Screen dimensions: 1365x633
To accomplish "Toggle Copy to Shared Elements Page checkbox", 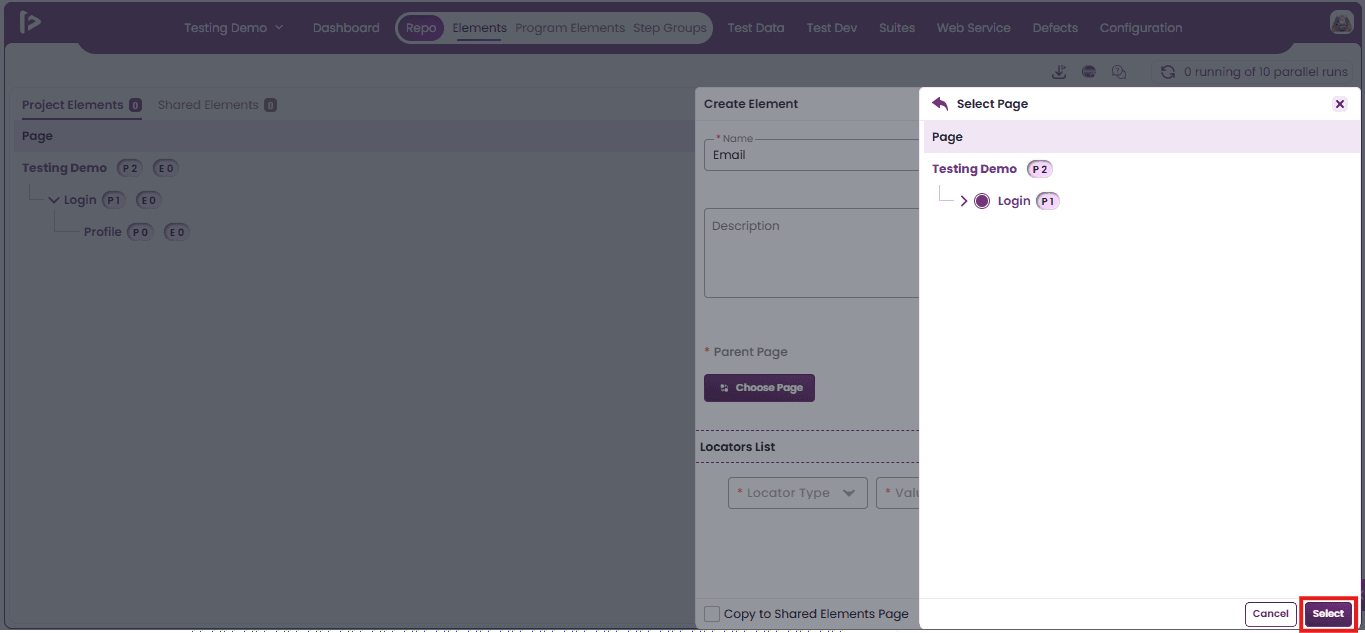I will (x=712, y=614).
